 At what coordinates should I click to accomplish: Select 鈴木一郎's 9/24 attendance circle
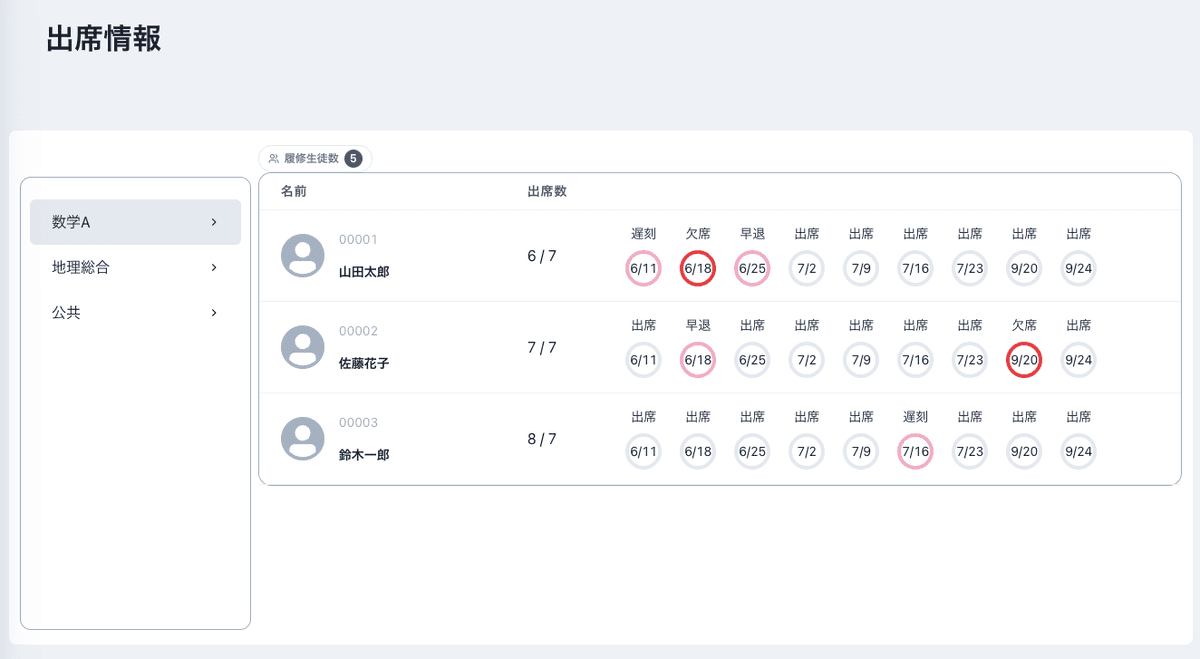click(x=1078, y=451)
